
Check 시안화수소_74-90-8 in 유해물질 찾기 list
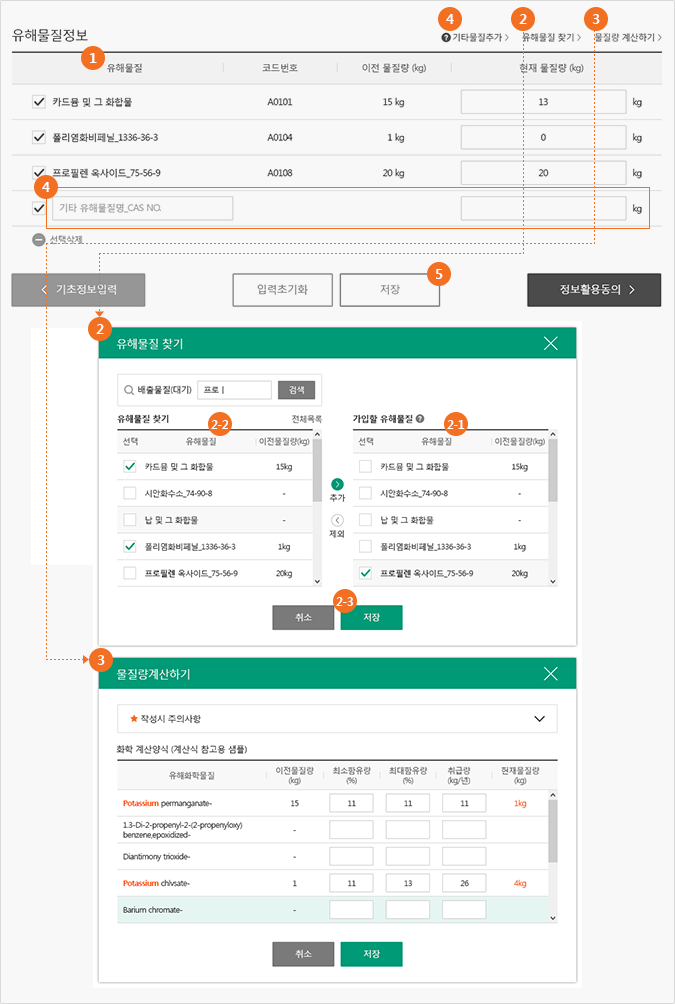pos(130,493)
